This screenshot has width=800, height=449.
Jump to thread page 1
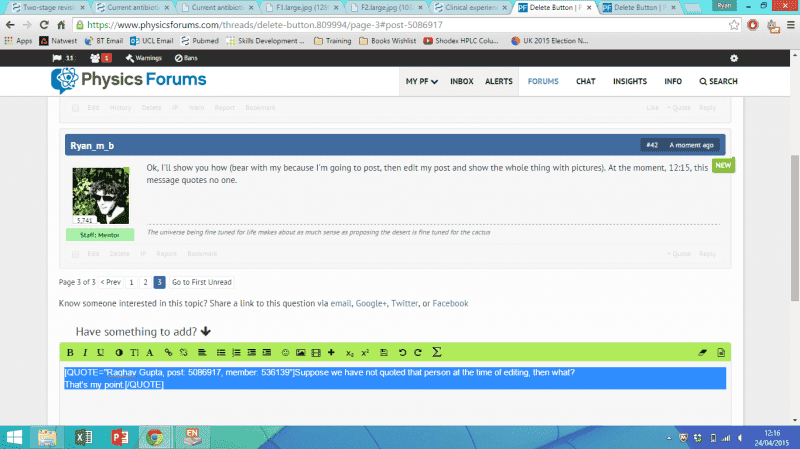[131, 282]
